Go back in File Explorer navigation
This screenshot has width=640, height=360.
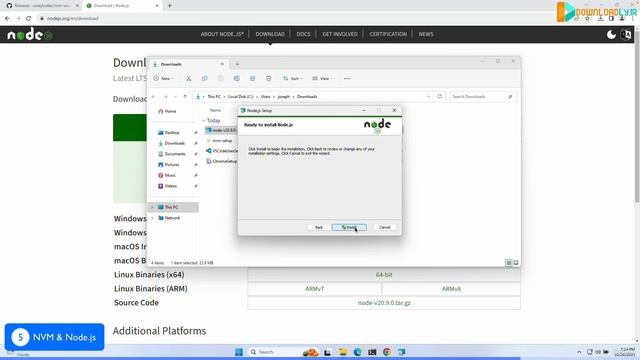click(154, 97)
